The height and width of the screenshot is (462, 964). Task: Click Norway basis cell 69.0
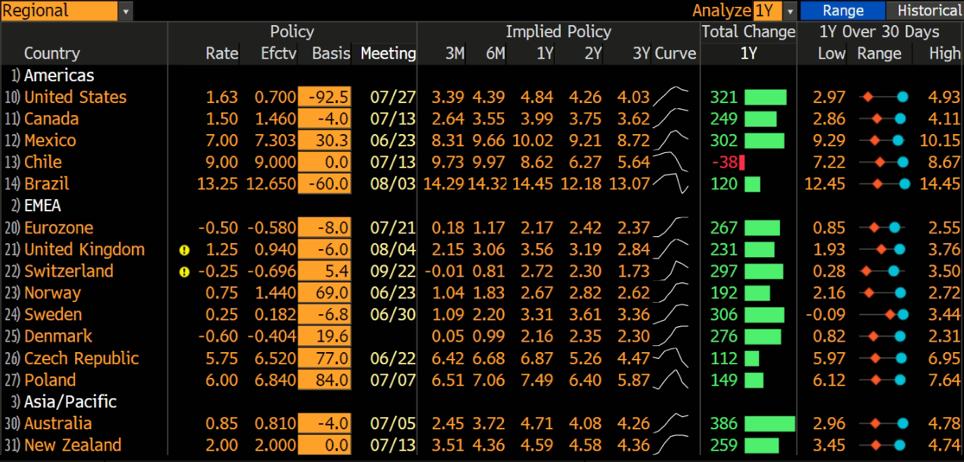(x=325, y=293)
